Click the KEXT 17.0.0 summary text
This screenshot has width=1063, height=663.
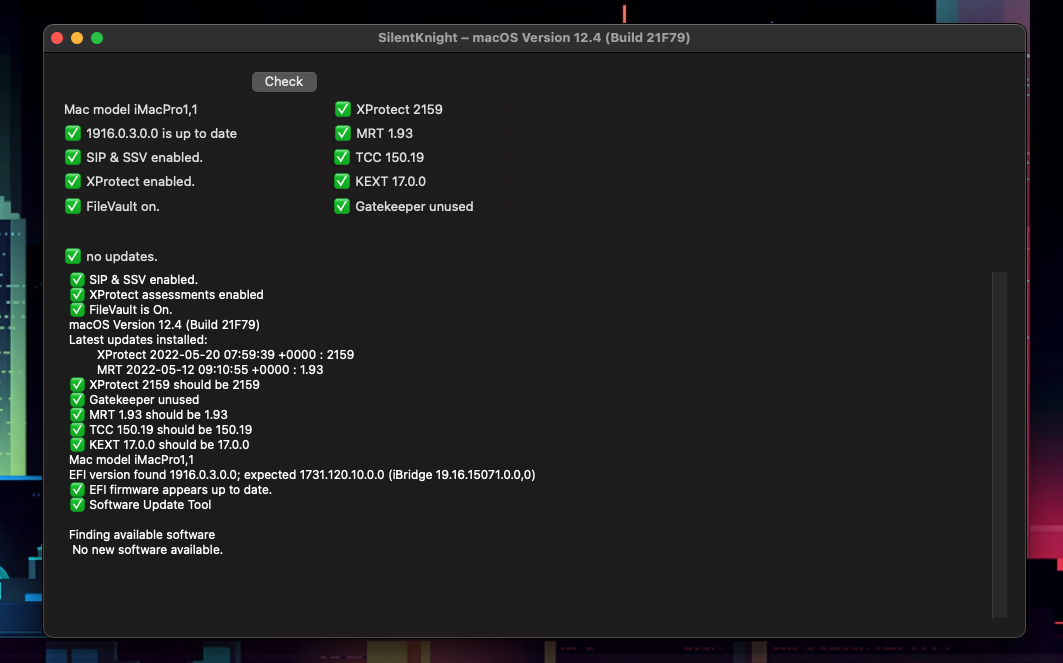(x=390, y=182)
